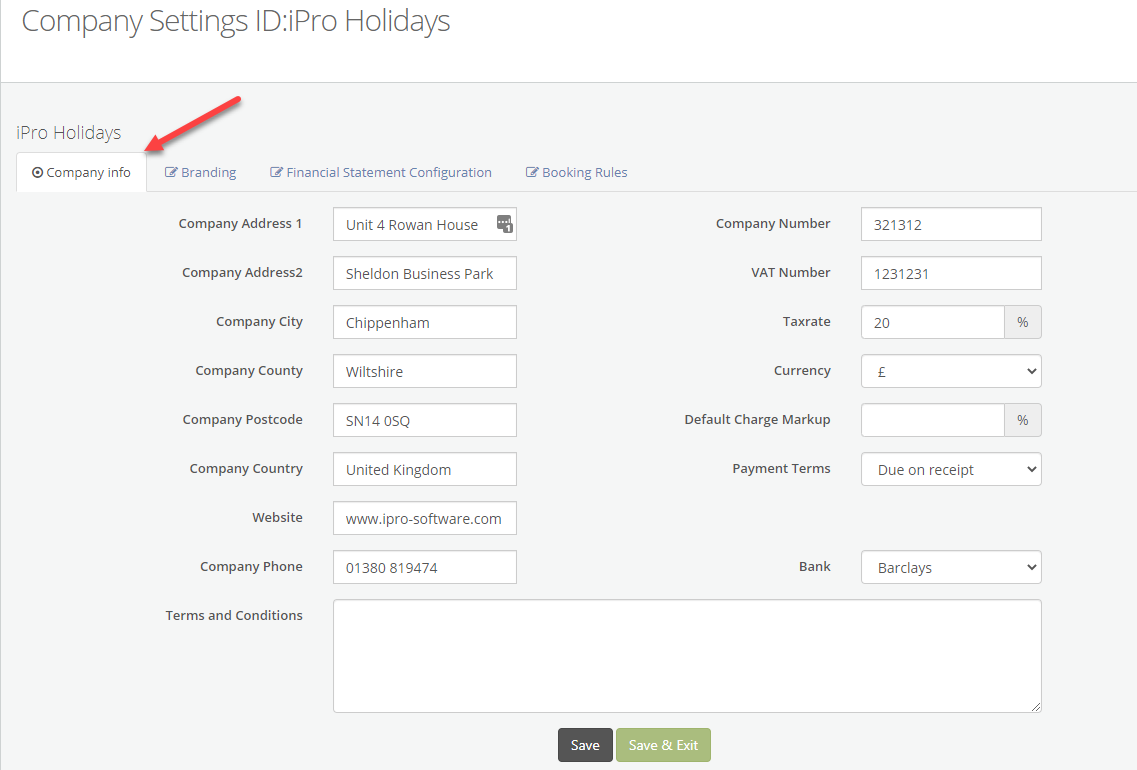The width and height of the screenshot is (1137, 770).
Task: Open the Company info tab
Action: 81,173
